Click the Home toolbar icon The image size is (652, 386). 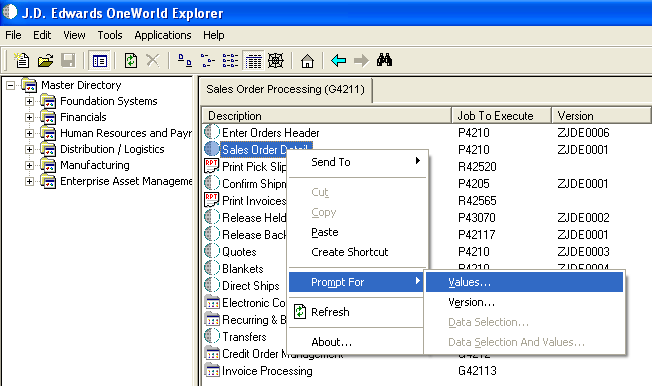[307, 61]
